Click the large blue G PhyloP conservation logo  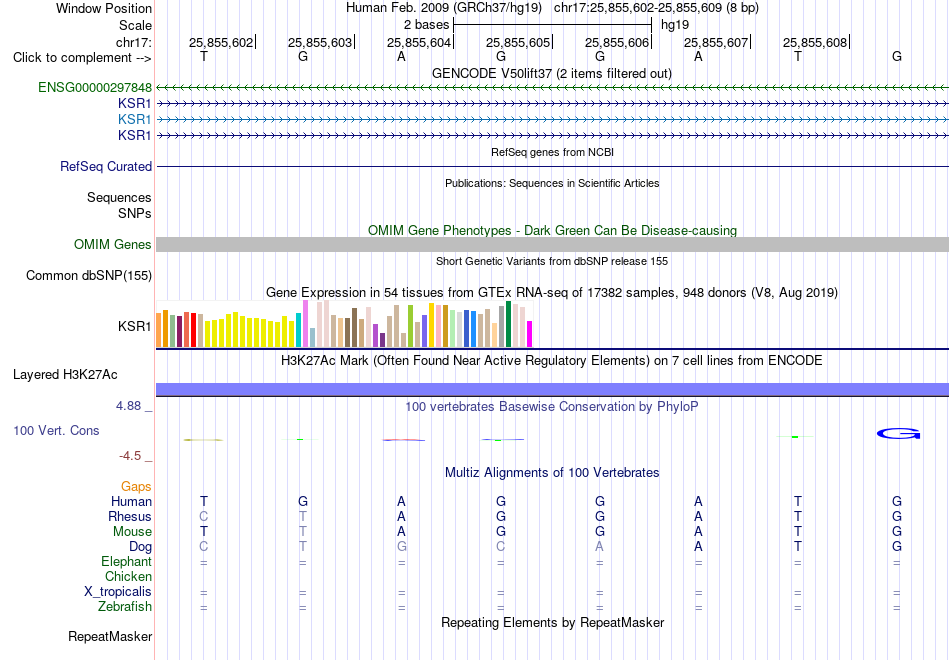(899, 433)
